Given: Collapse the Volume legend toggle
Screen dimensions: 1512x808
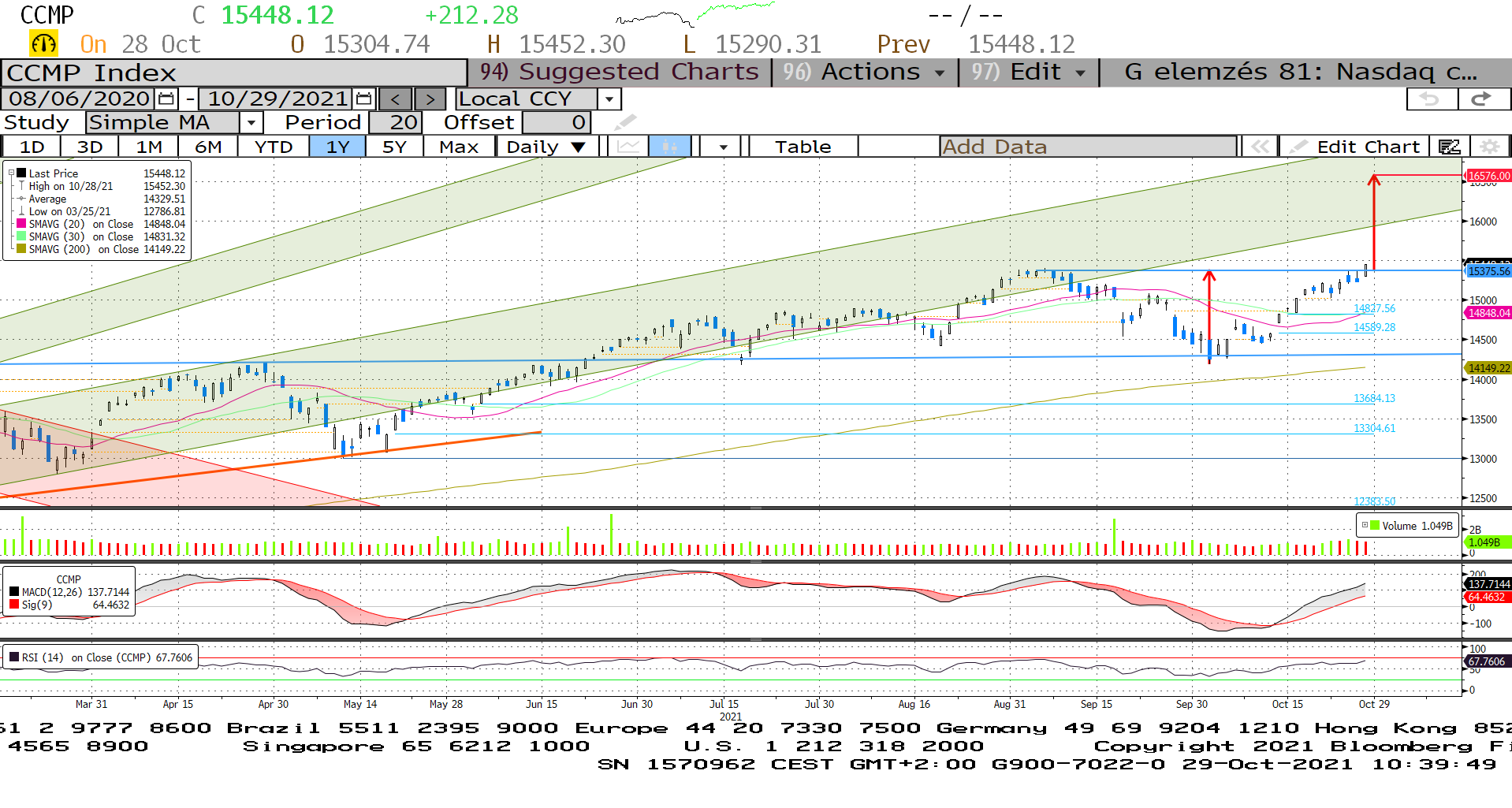Looking at the screenshot, I should coord(1365,525).
